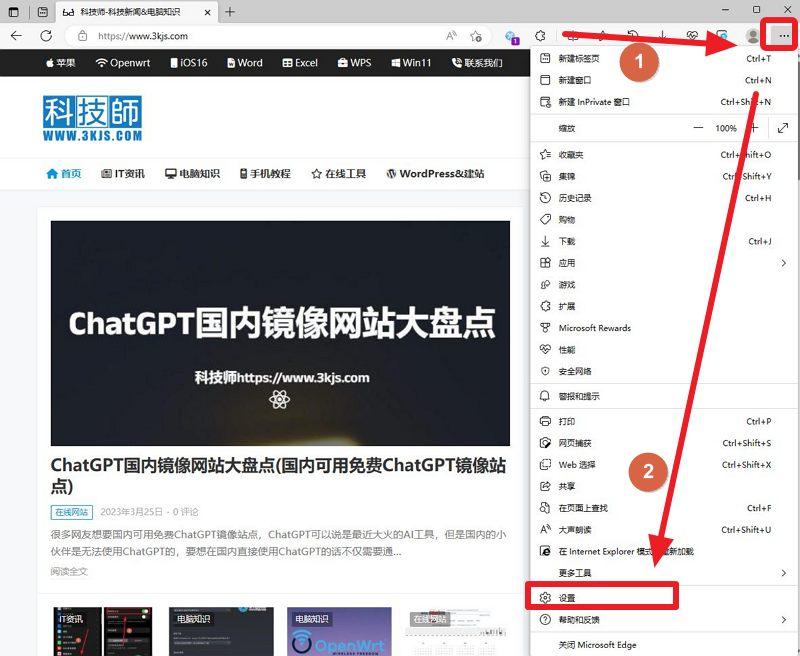Viewport: 800px width, 656px height.
Task: Enter full screen from zoom row
Action: [x=783, y=128]
